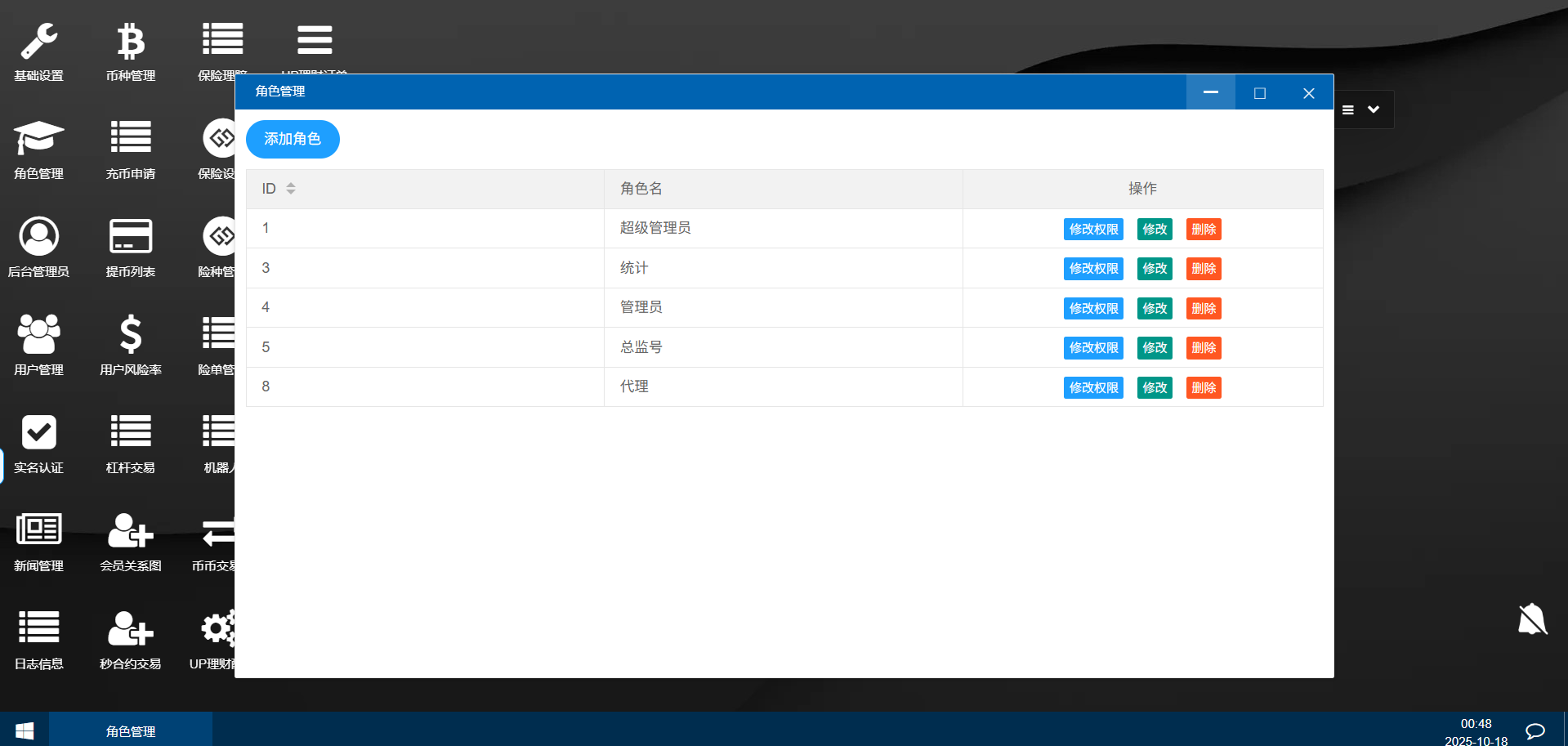1568x746 pixels.
Task: Open the 新闻管理 newspaper icon
Action: (x=38, y=531)
